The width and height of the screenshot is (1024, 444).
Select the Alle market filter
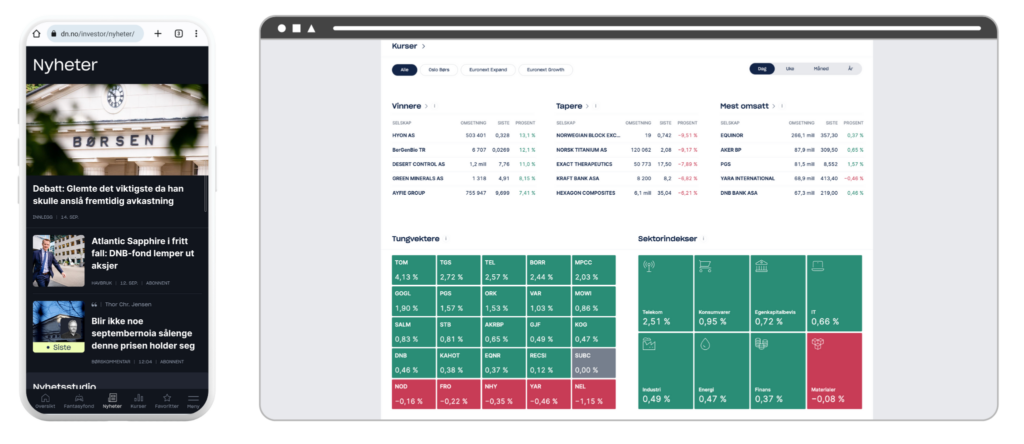(x=404, y=69)
